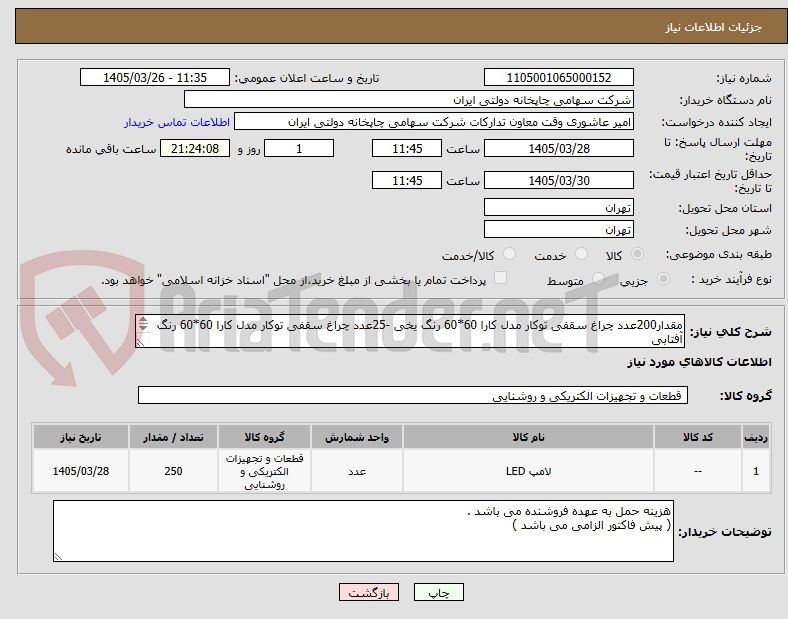Click the price validity date 1405/03/30 field
This screenshot has height=619, width=788.
[559, 180]
